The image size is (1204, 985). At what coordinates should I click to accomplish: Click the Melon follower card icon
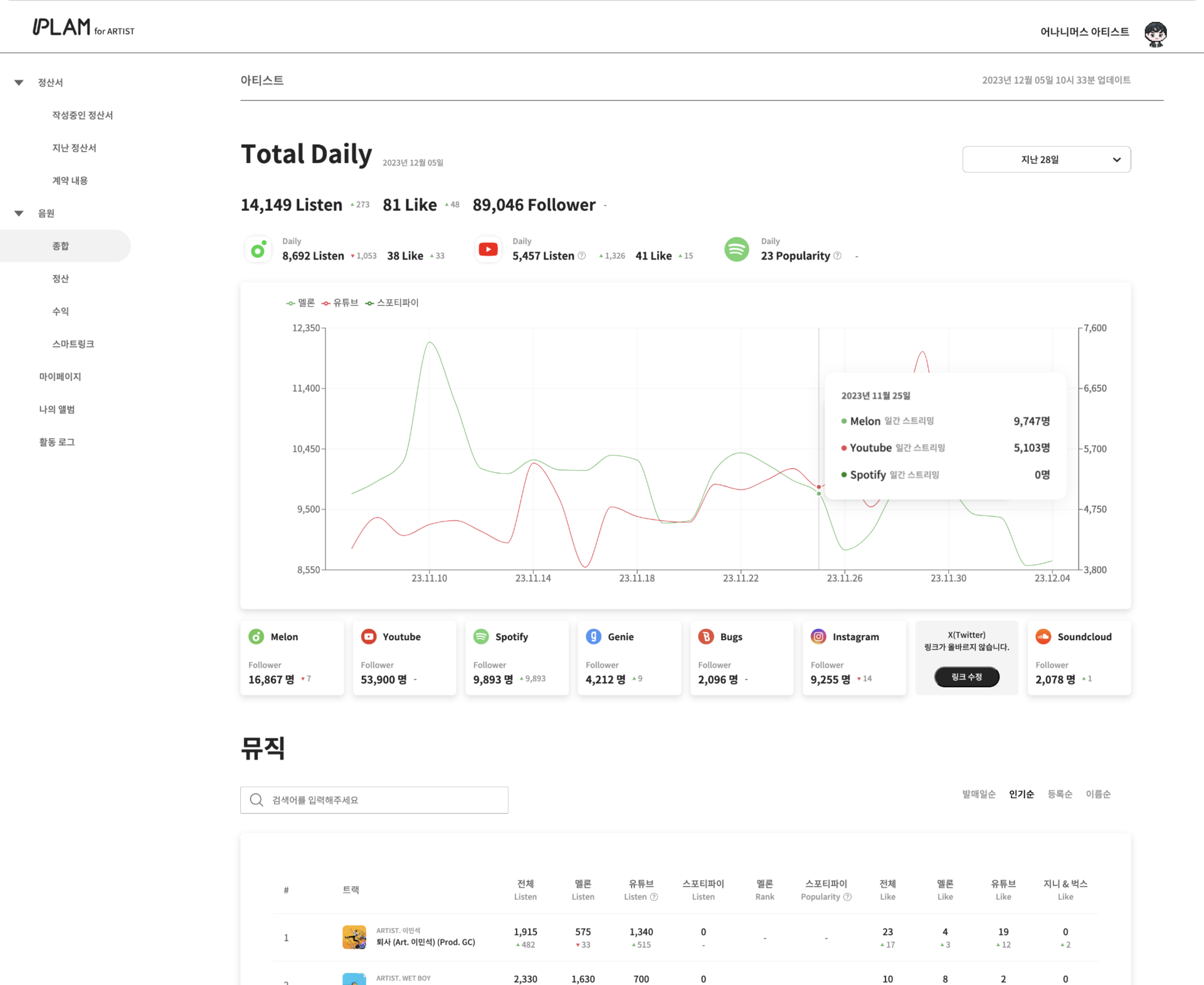(x=256, y=637)
